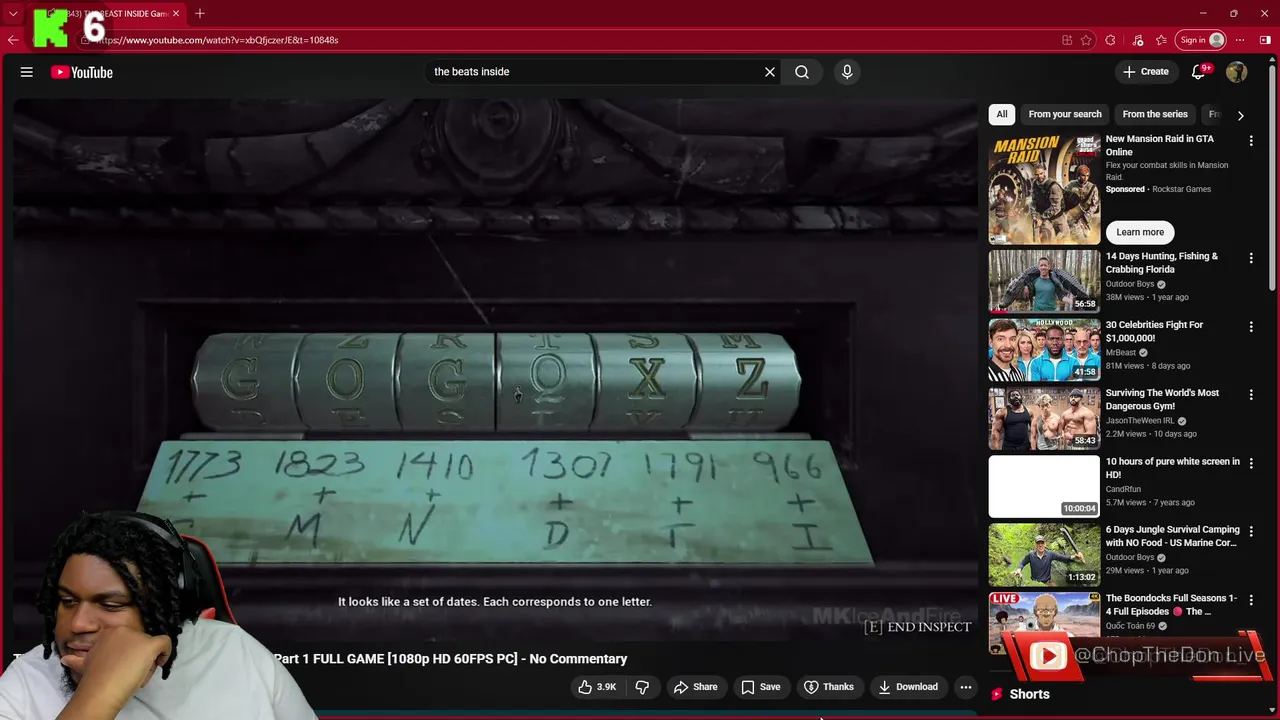Go to the YouTube home logo
Image resolution: width=1280 pixels, height=720 pixels.
pos(82,72)
